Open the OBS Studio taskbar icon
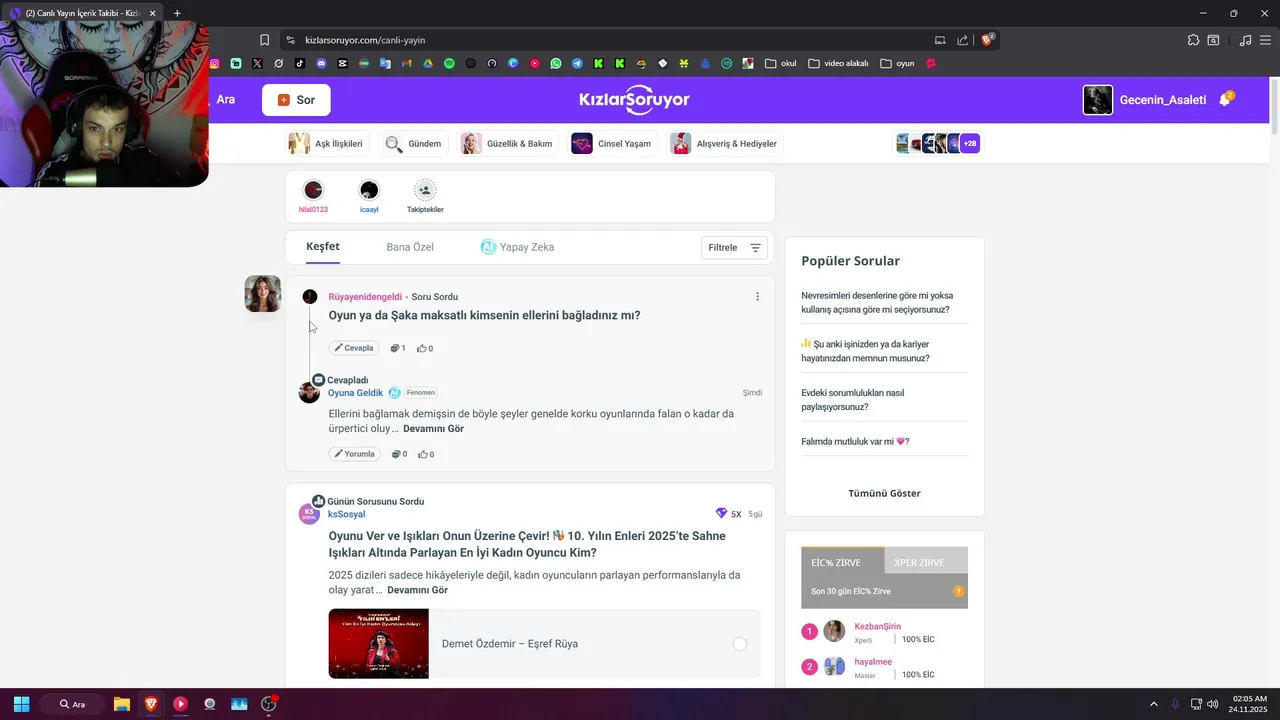 tap(269, 704)
